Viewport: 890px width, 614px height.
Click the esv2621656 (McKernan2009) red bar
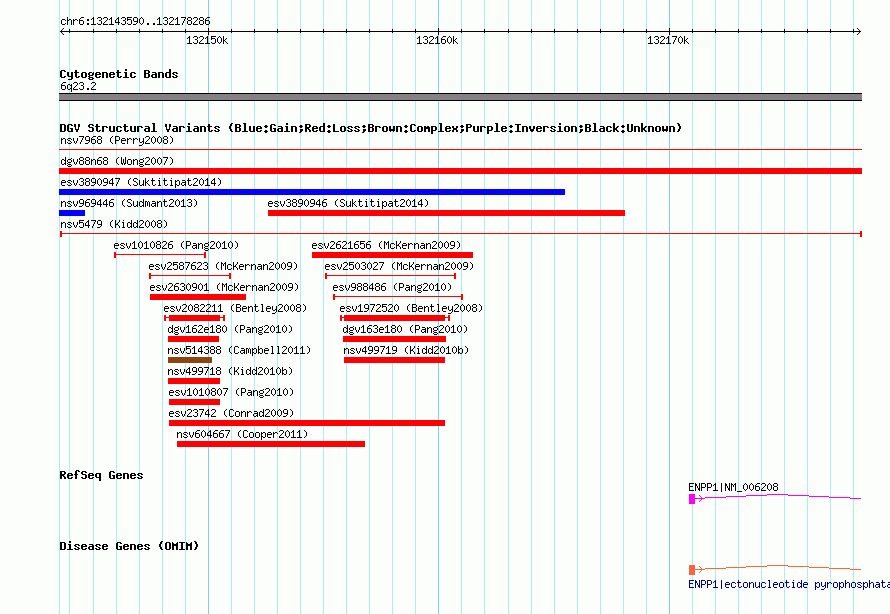(392, 255)
